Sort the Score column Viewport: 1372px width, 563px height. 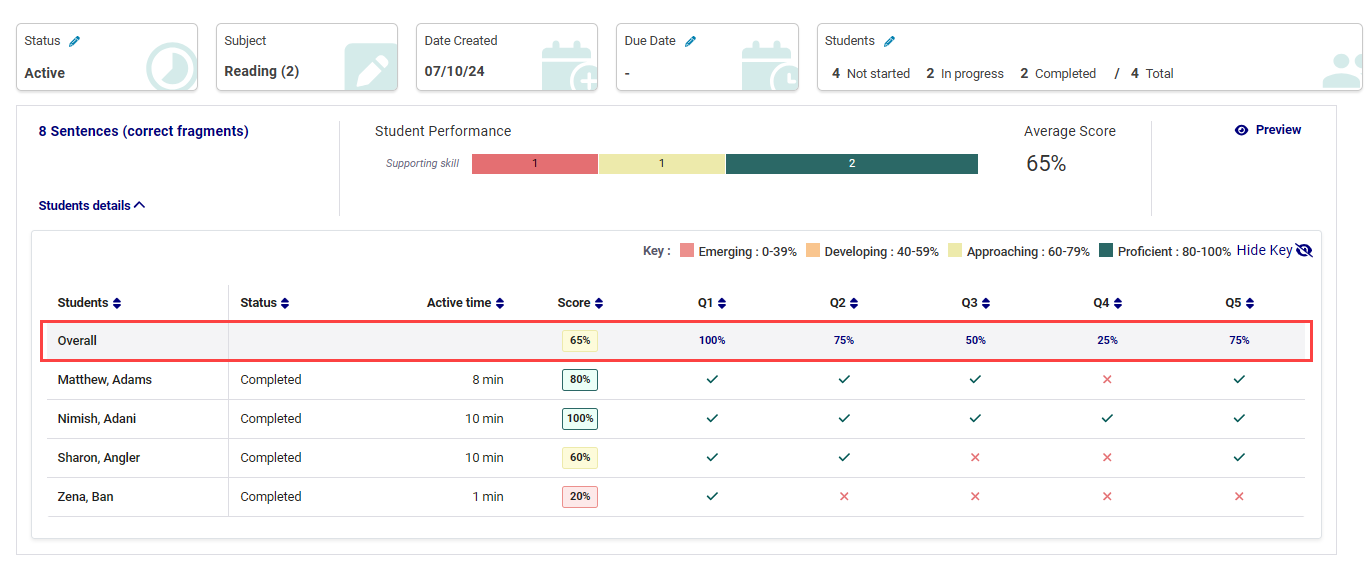point(599,303)
